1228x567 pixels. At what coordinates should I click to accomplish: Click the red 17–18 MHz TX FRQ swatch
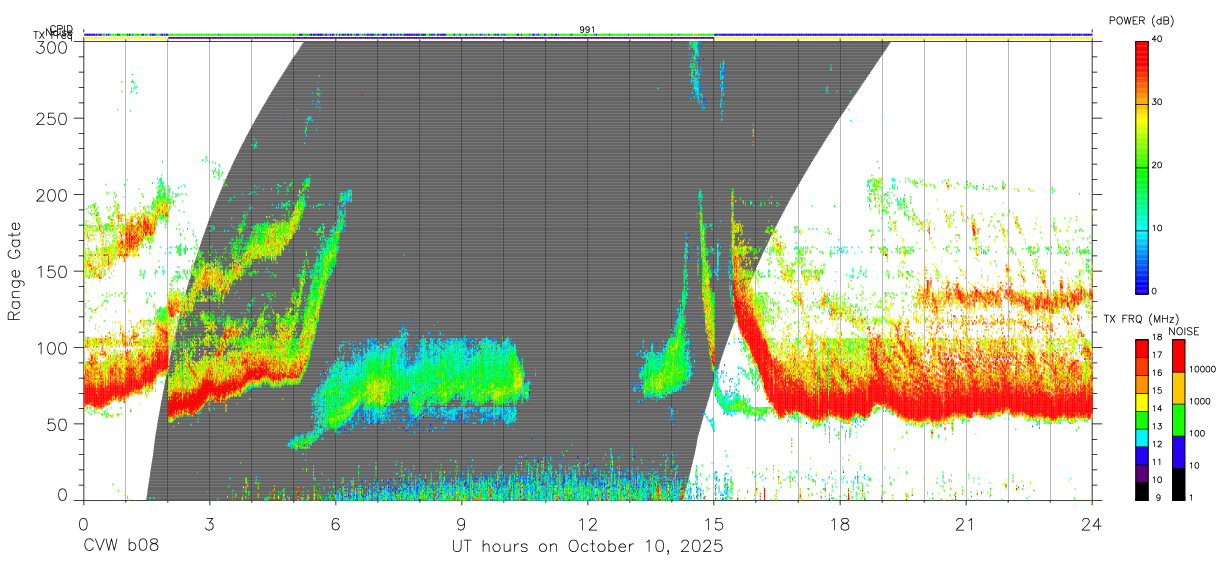[x=1141, y=349]
